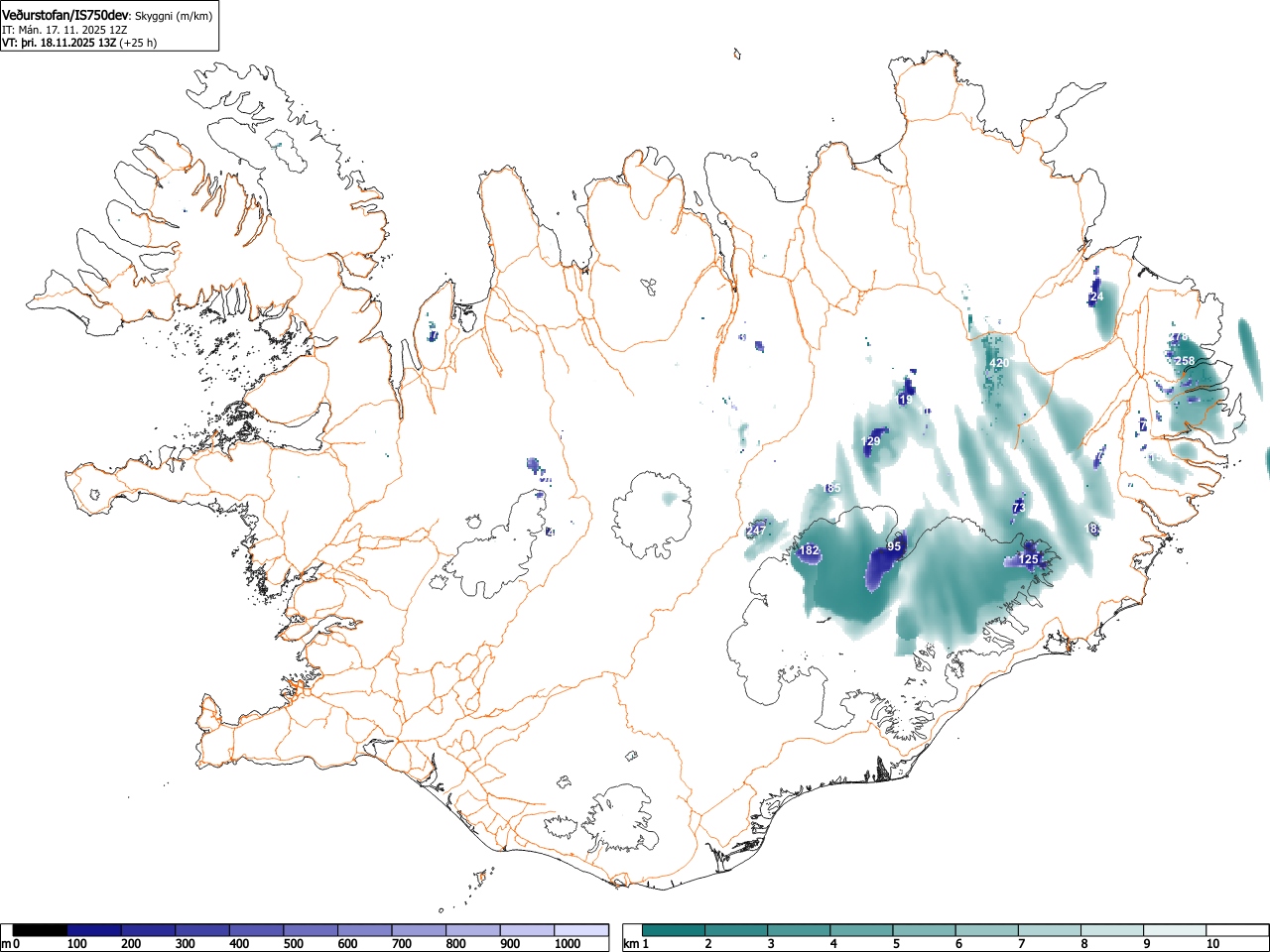Viewport: 1270px width, 952px height.
Task: Click the '420' visibility value on the map
Action: 999,363
